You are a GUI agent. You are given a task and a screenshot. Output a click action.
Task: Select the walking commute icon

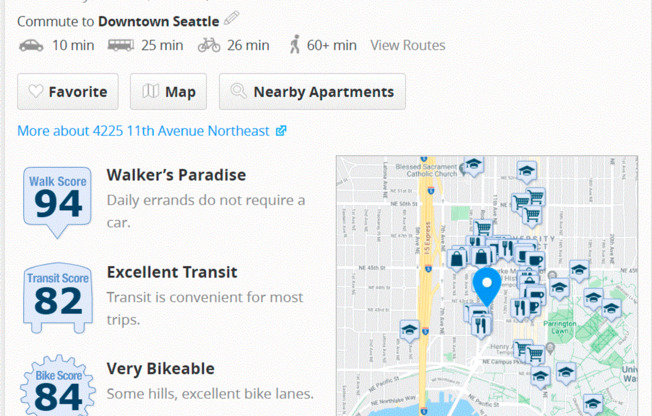point(294,45)
